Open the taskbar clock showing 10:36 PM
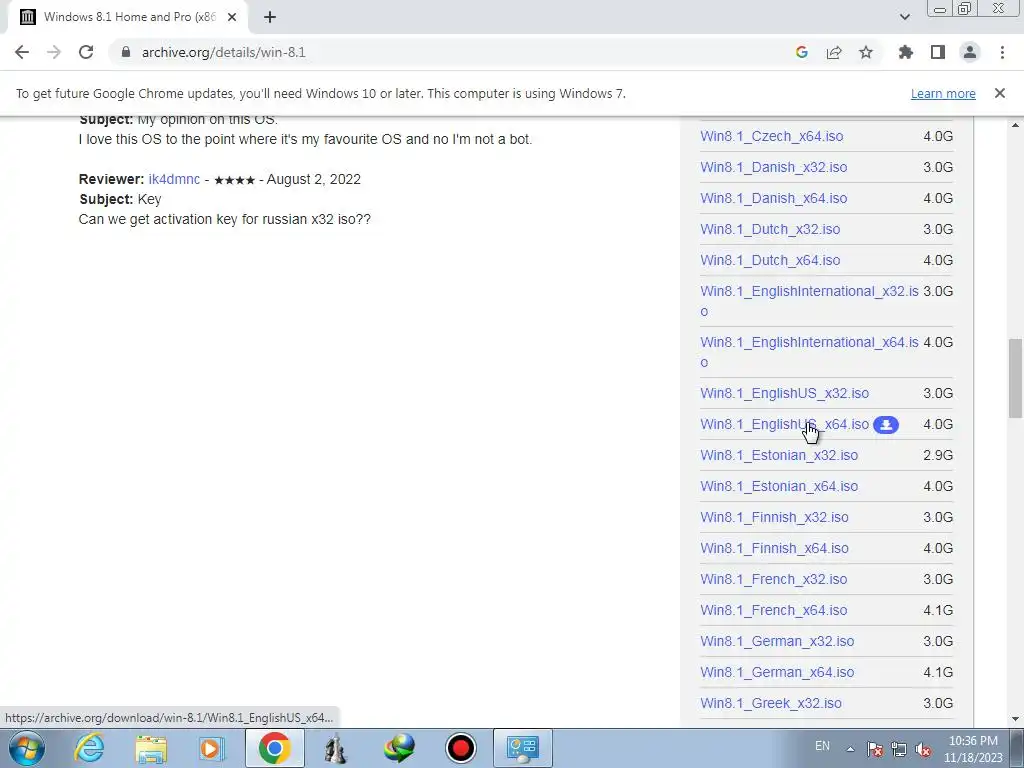Screen dimensions: 1024x768 pyautogui.click(x=973, y=749)
